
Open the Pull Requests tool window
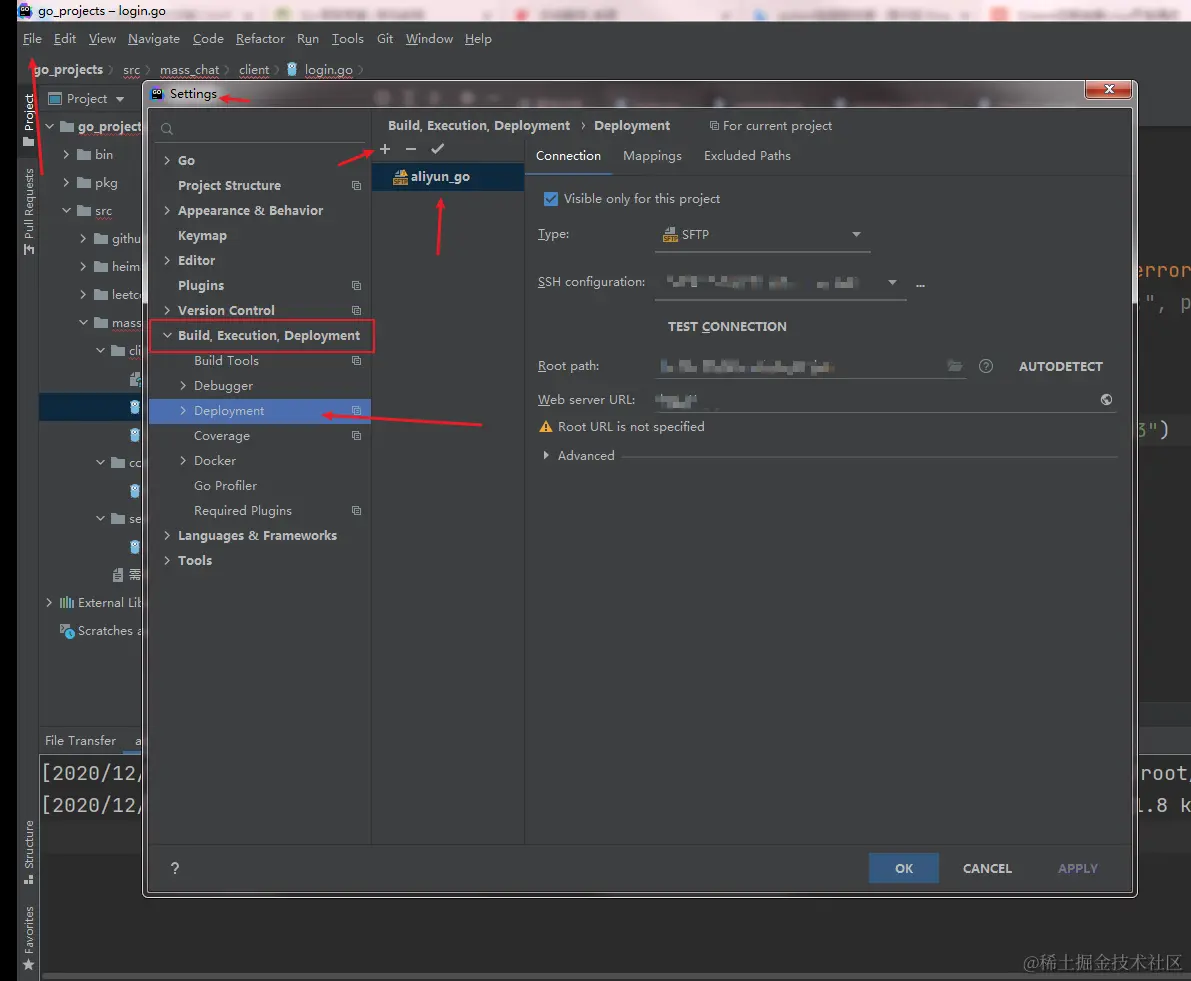pyautogui.click(x=29, y=211)
